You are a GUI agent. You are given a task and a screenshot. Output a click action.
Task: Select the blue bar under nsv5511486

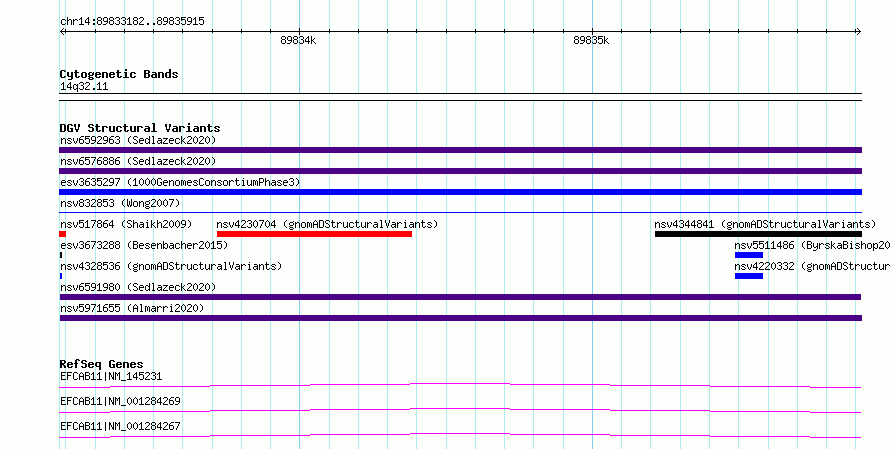749,255
